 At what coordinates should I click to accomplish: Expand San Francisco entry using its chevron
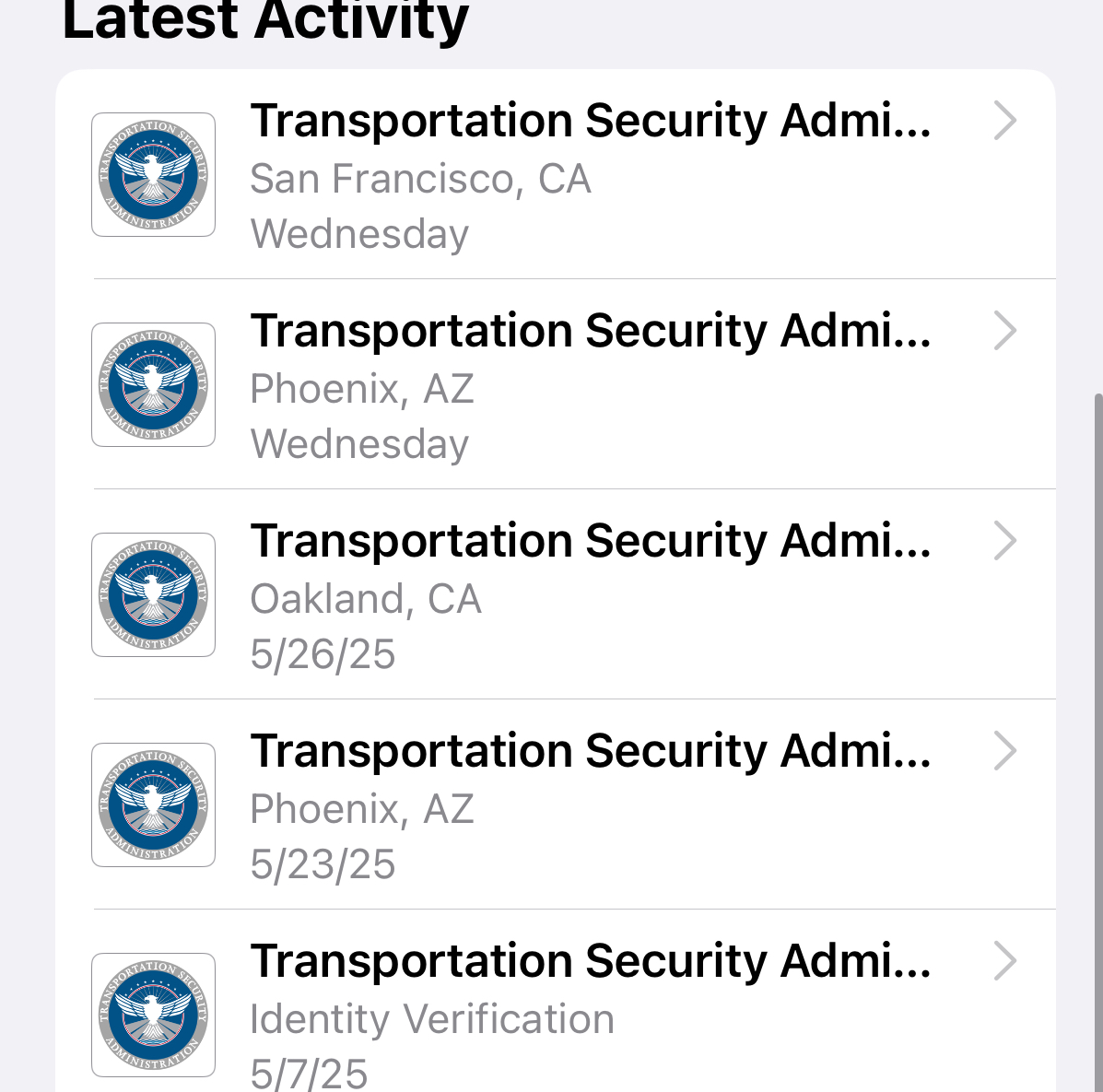[x=1005, y=121]
